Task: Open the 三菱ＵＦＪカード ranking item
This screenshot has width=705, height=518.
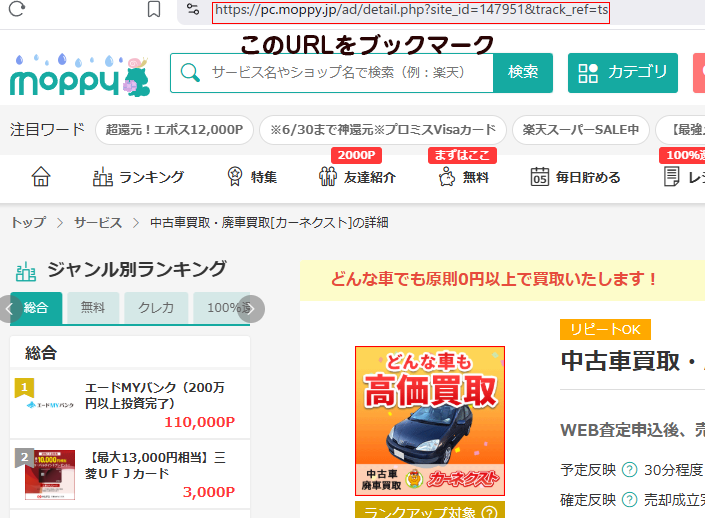Action: [x=130, y=474]
